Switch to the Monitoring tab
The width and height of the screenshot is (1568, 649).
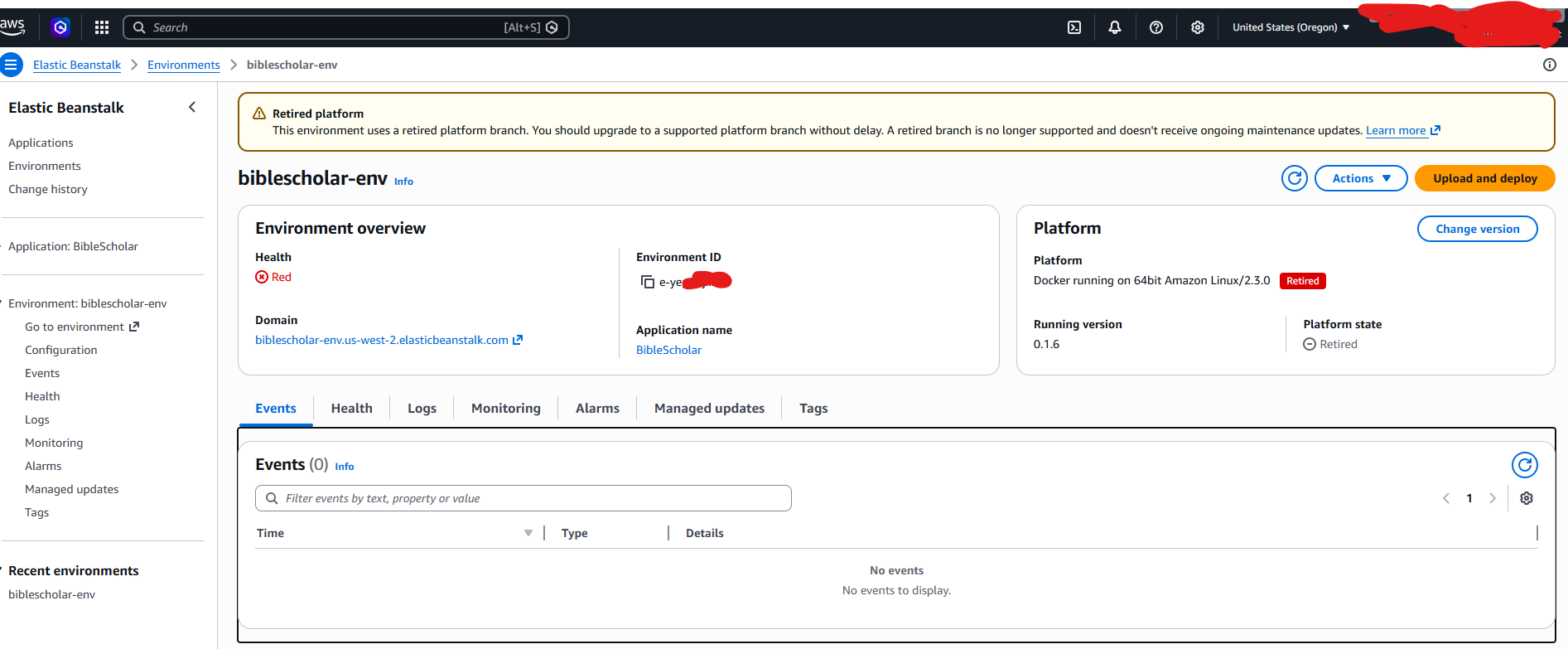506,408
